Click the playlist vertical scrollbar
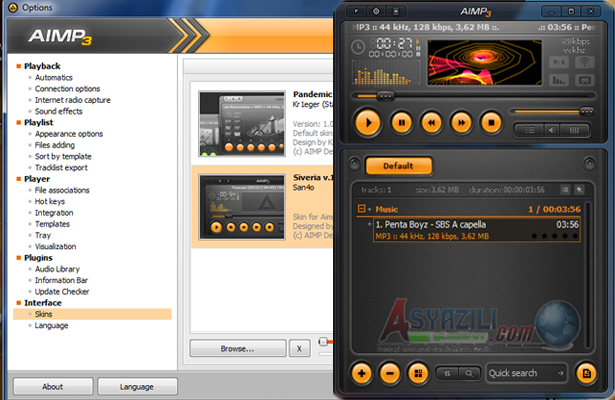 [587, 275]
